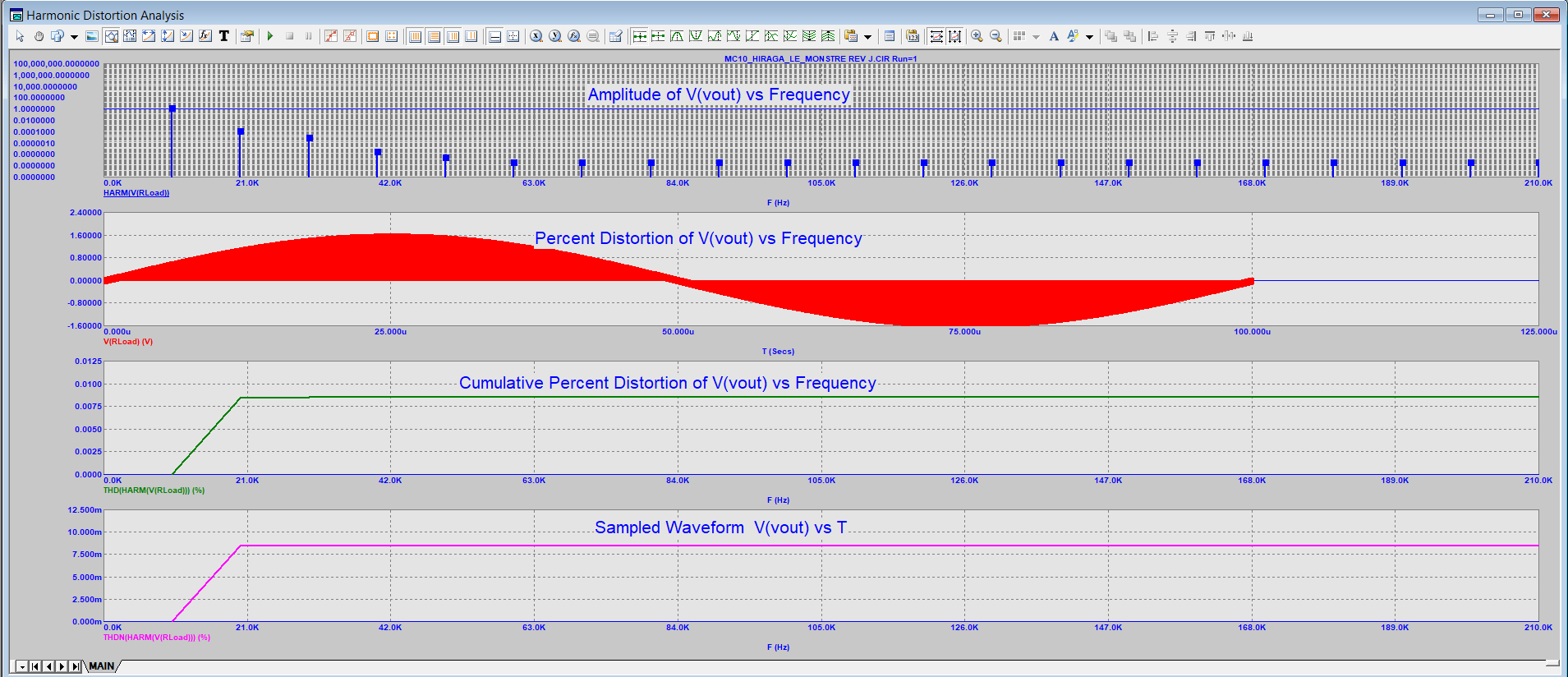Click the T (Secs) axis label

pos(778,352)
